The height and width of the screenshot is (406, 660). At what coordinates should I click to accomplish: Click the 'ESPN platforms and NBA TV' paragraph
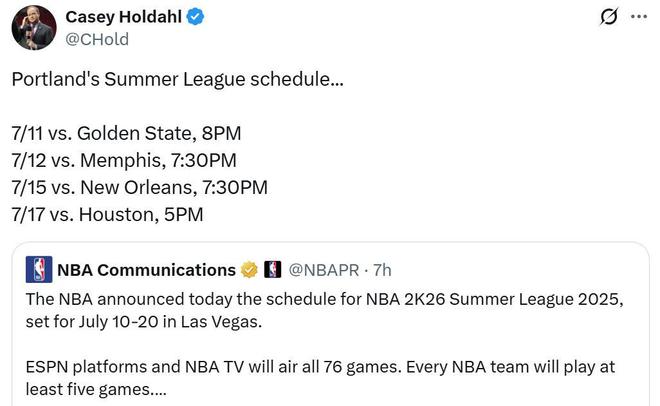coord(320,378)
